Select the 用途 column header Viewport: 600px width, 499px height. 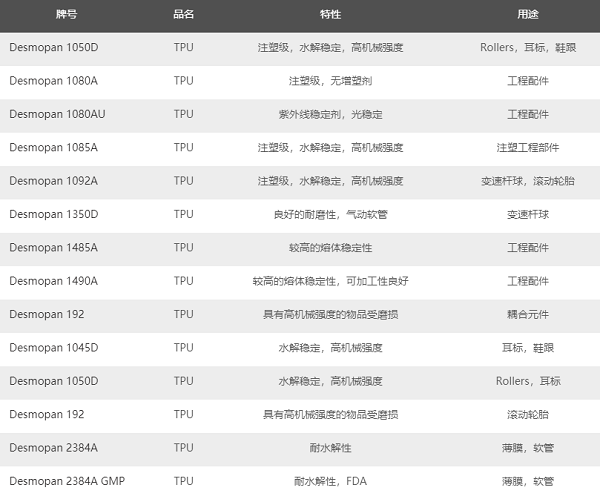[x=528, y=16]
